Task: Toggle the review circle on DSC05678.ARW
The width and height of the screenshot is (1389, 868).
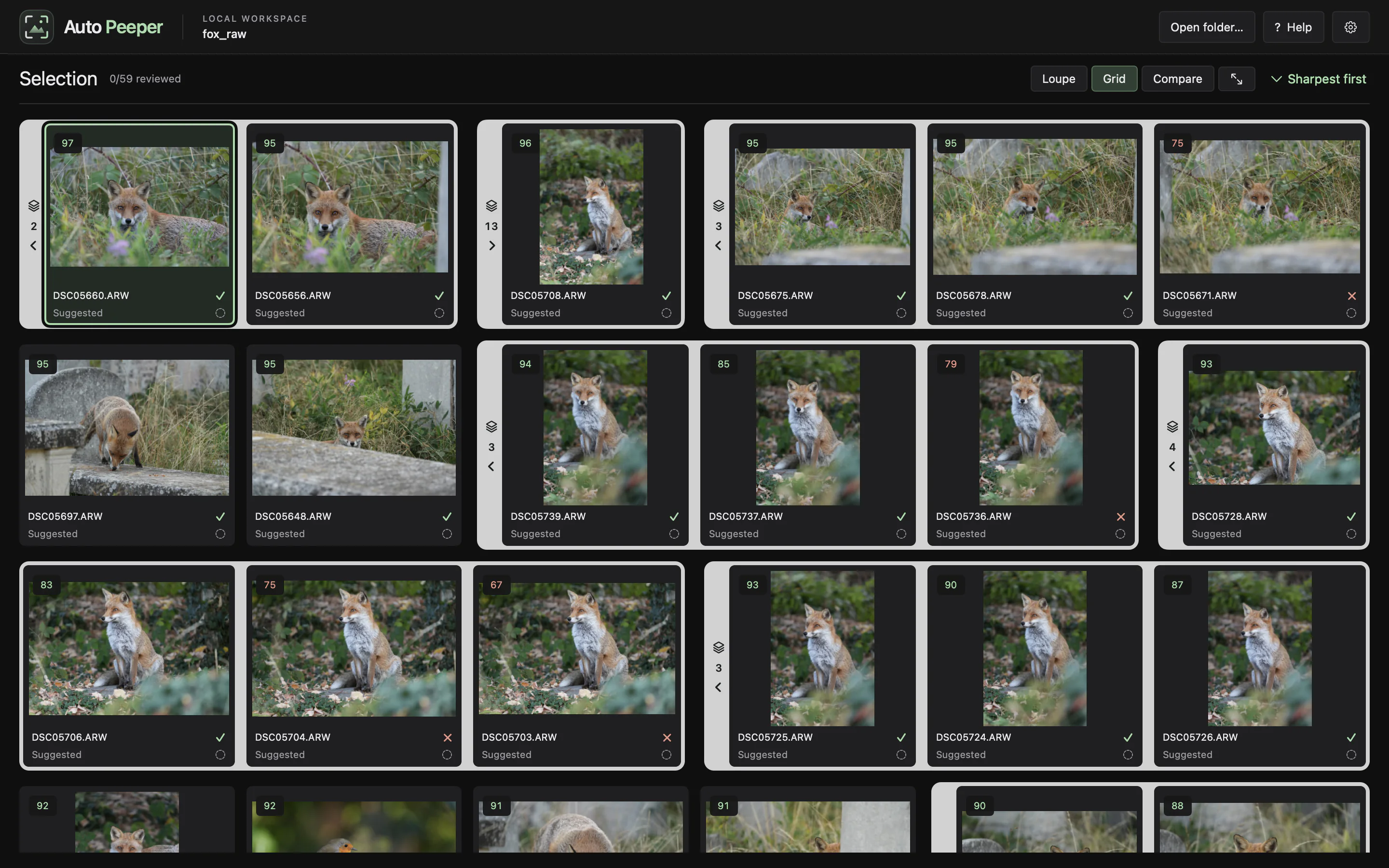Action: [x=1128, y=313]
